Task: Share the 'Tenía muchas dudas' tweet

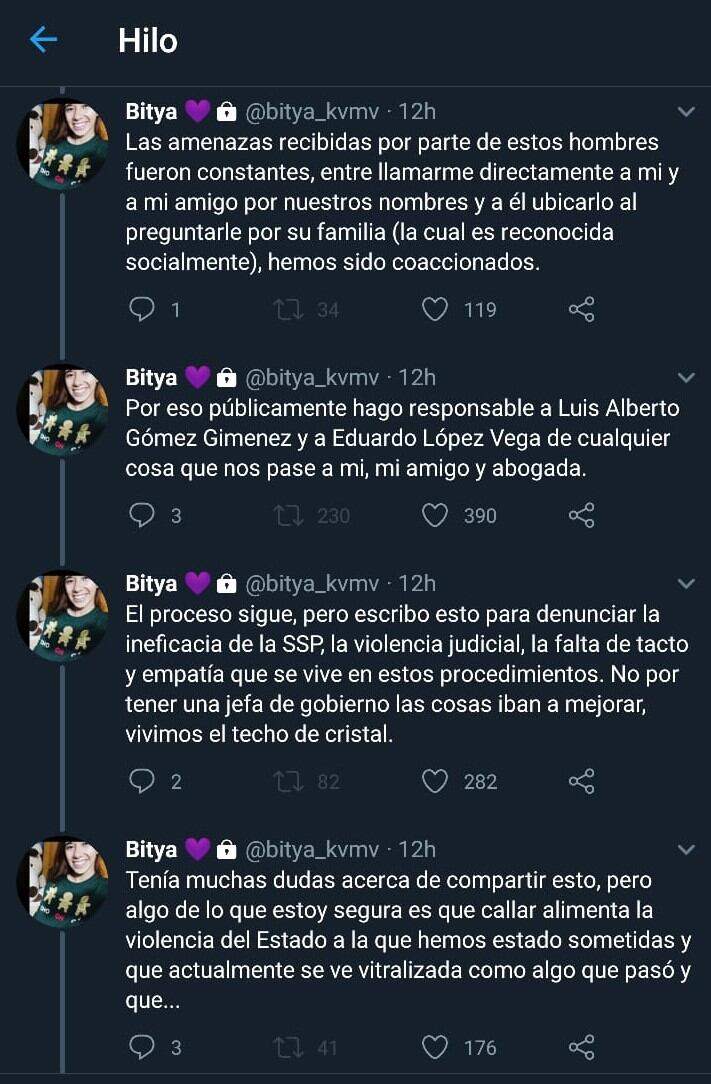Action: tap(581, 1048)
